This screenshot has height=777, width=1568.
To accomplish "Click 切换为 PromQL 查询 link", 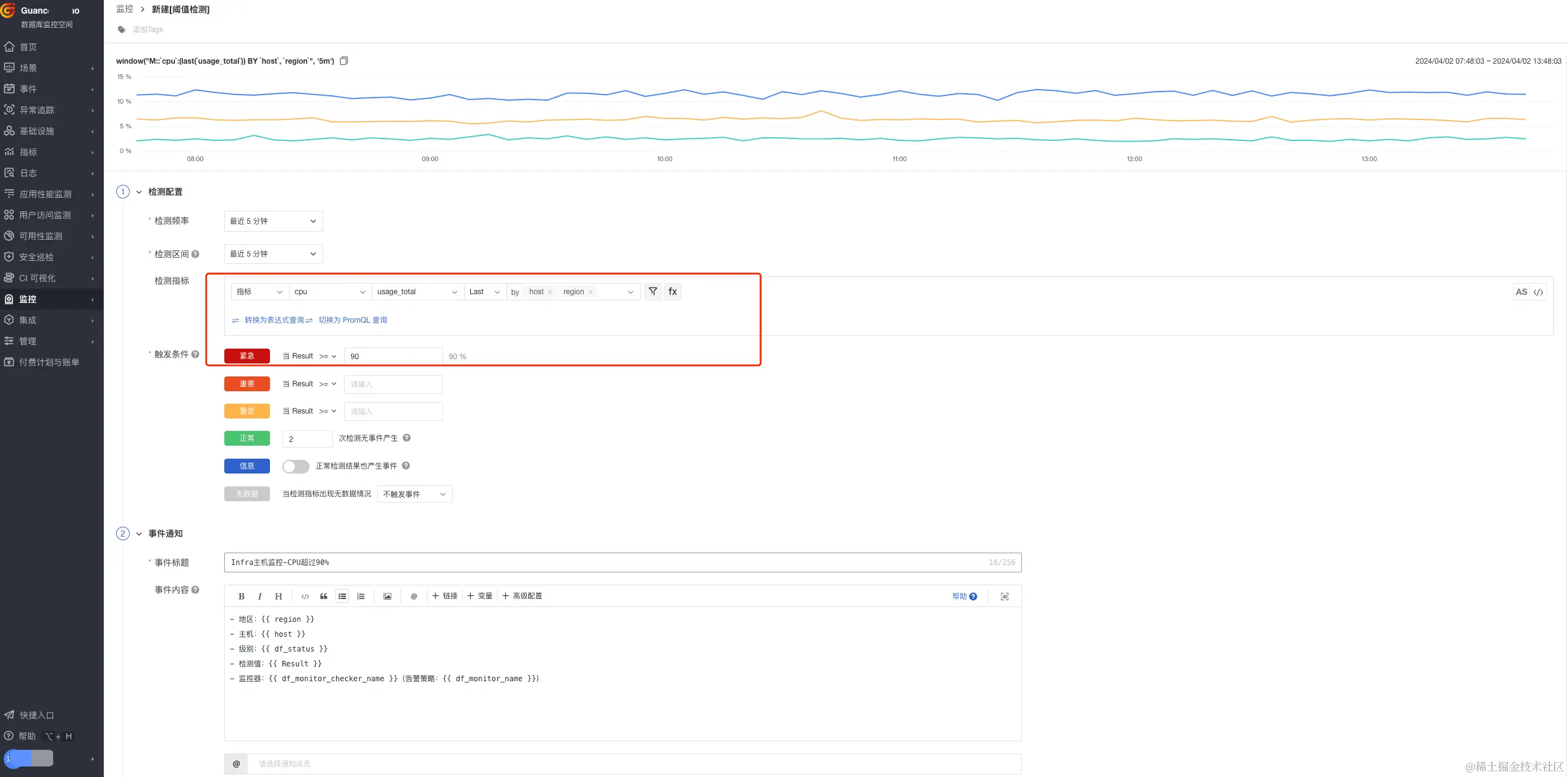I will click(x=352, y=320).
